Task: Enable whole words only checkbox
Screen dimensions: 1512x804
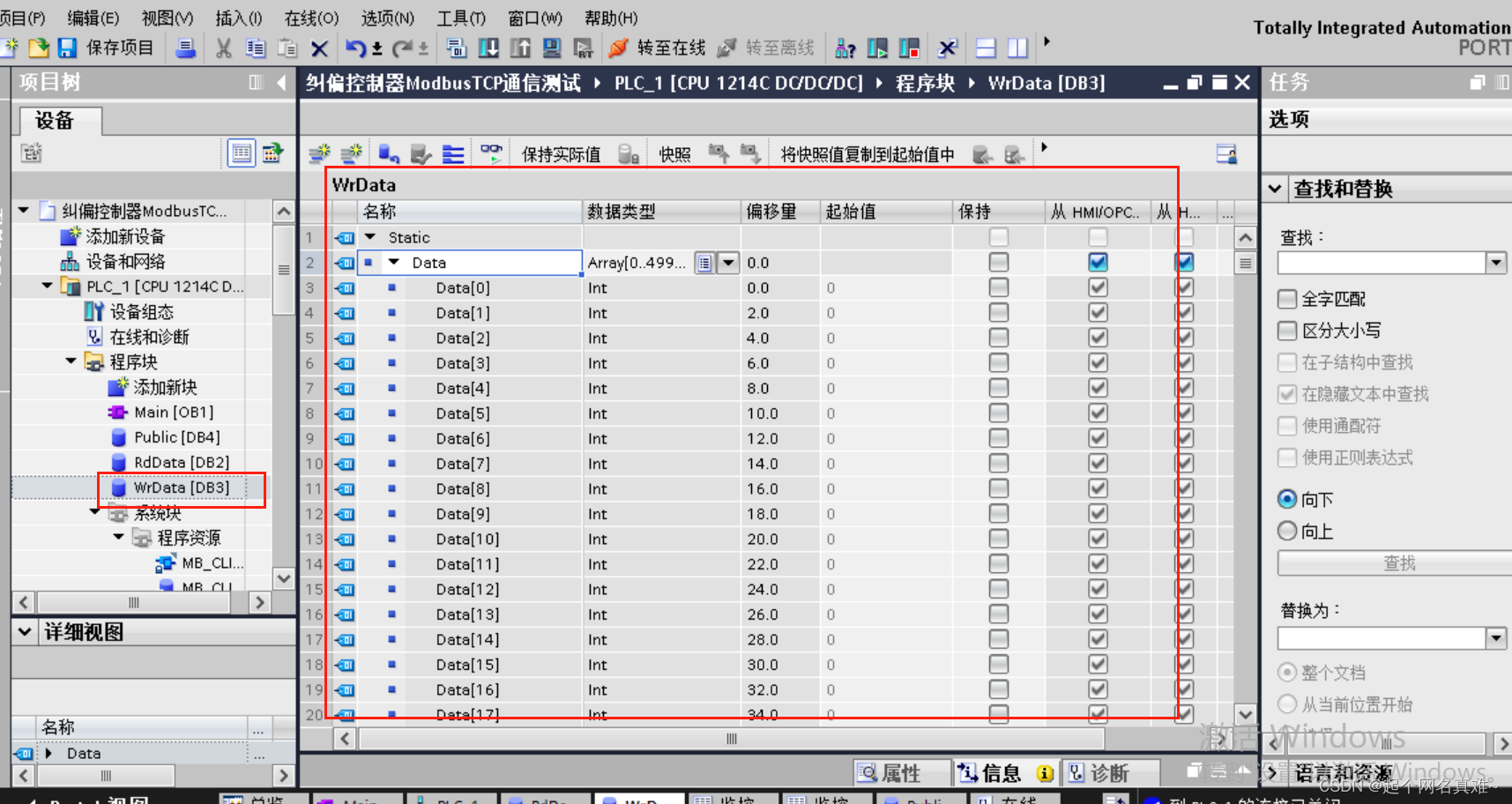Action: point(1287,299)
